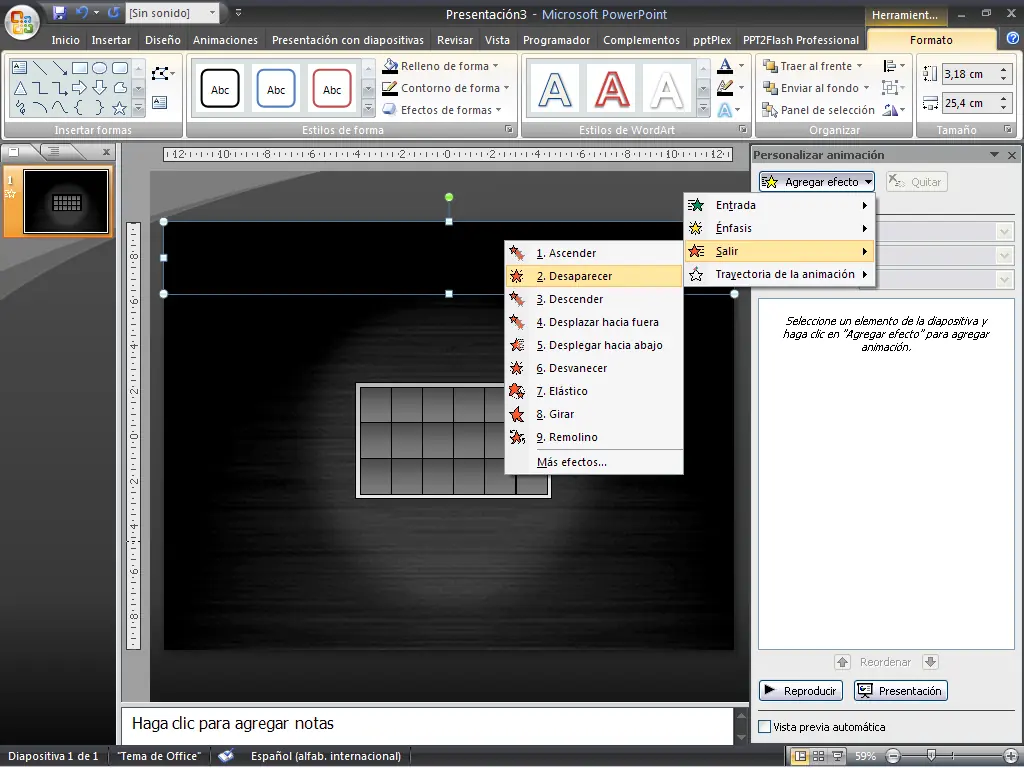Switch to Slide Sorter view in status bar

click(x=818, y=756)
